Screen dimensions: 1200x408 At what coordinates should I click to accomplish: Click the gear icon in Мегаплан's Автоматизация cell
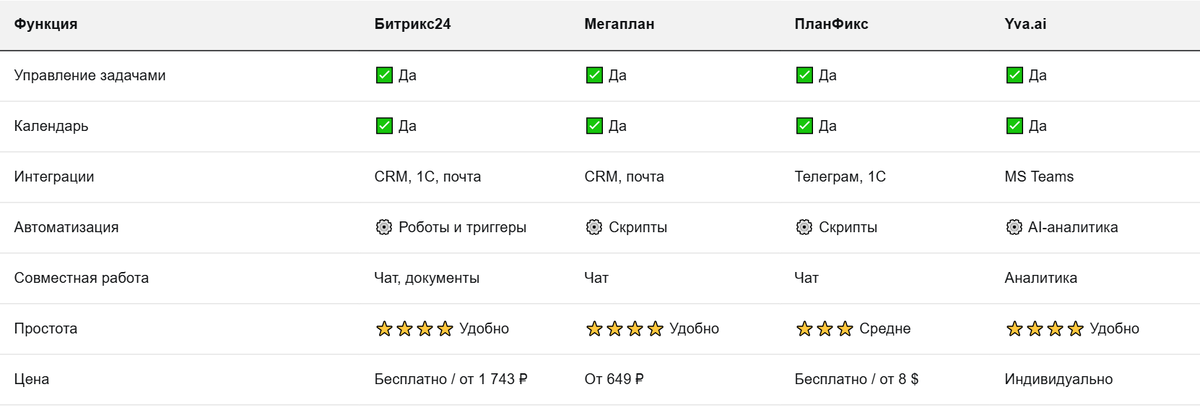(x=594, y=227)
